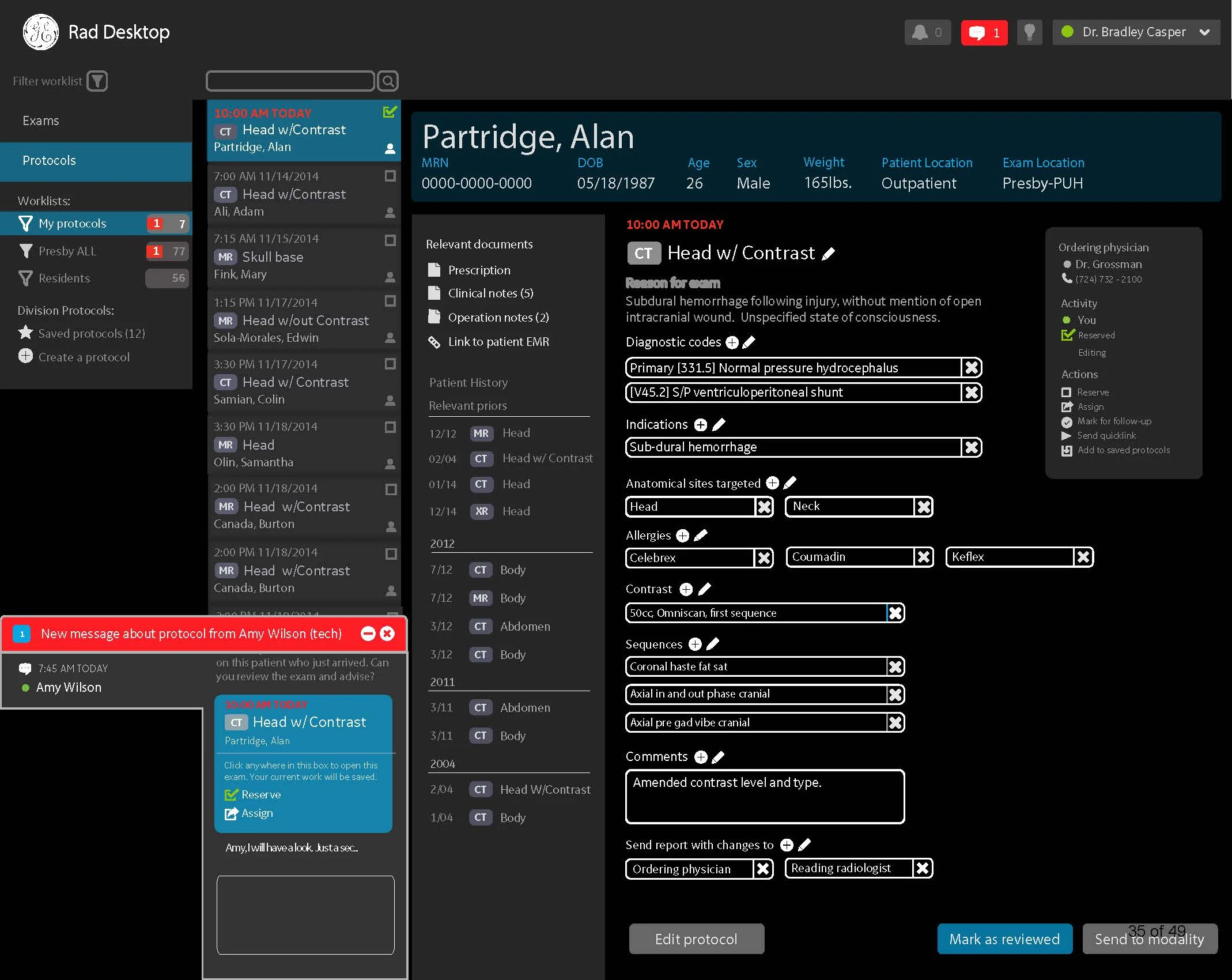This screenshot has height=980, width=1232.
Task: Edit anatomical sites targeted pencil icon
Action: (790, 483)
